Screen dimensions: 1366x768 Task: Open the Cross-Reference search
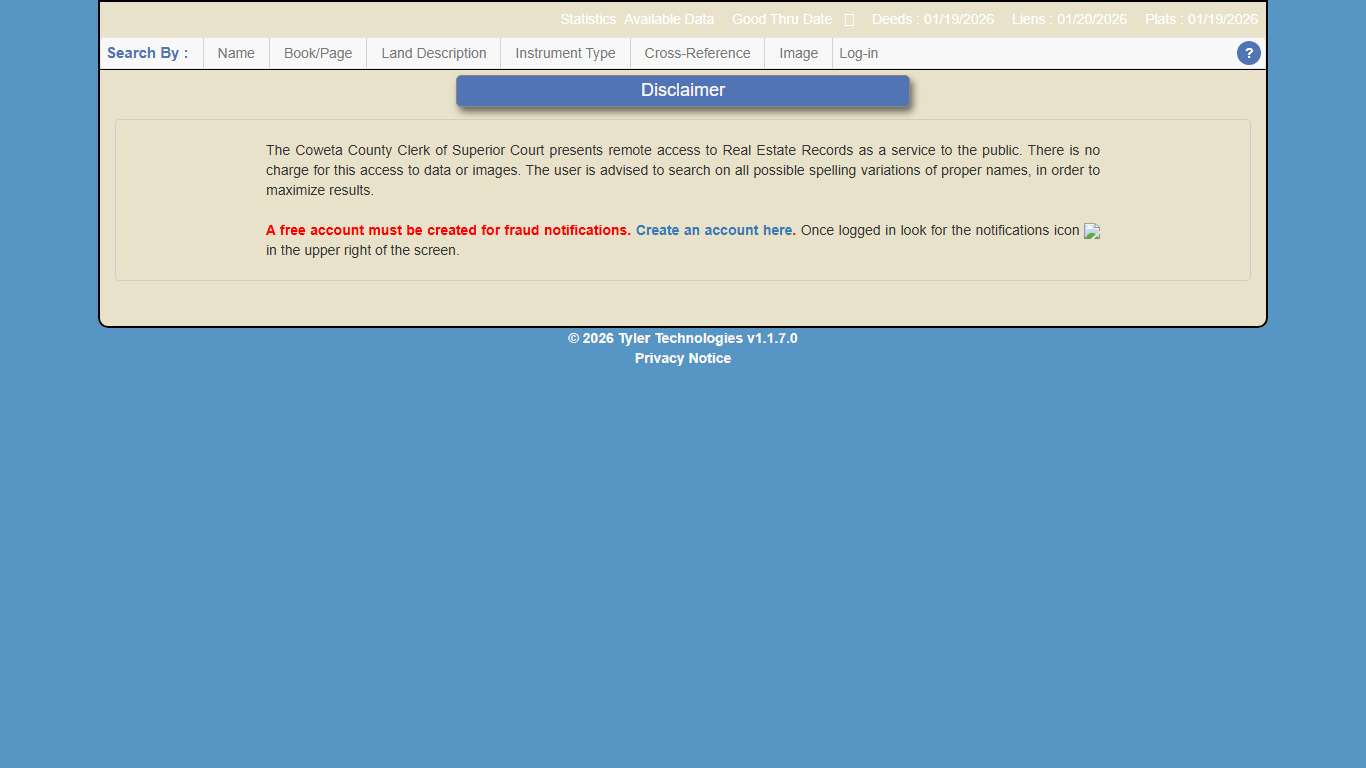tap(697, 54)
